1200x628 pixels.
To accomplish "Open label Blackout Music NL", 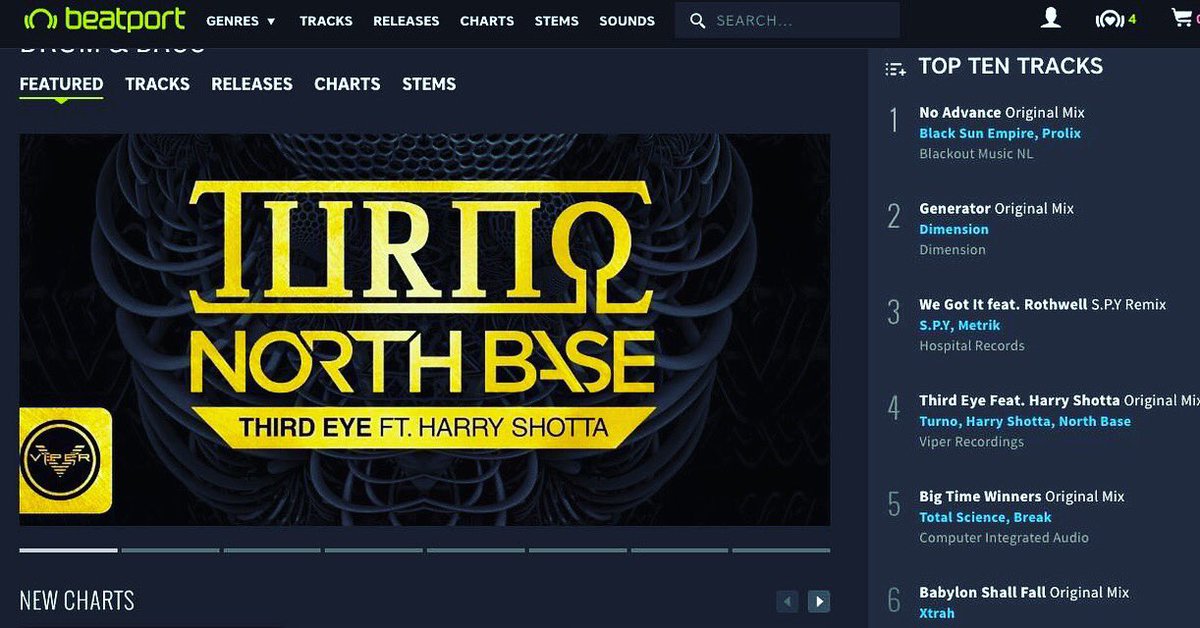I will pyautogui.click(x=976, y=154).
